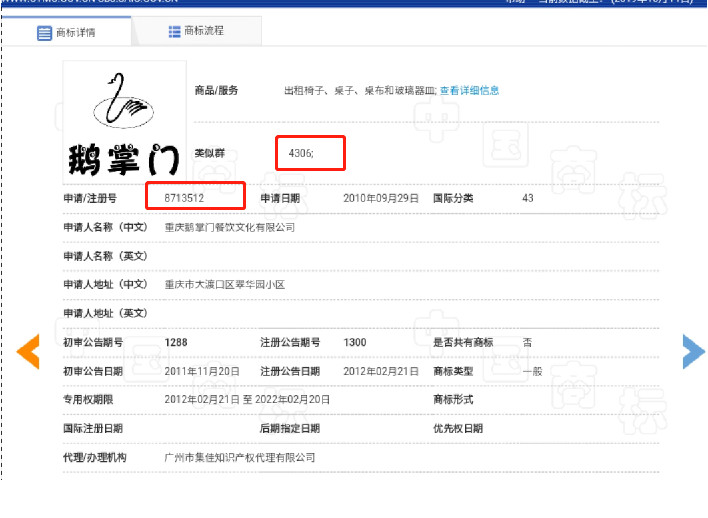
Task: Click the 国际注册日期 label
Action: [x=93, y=429]
